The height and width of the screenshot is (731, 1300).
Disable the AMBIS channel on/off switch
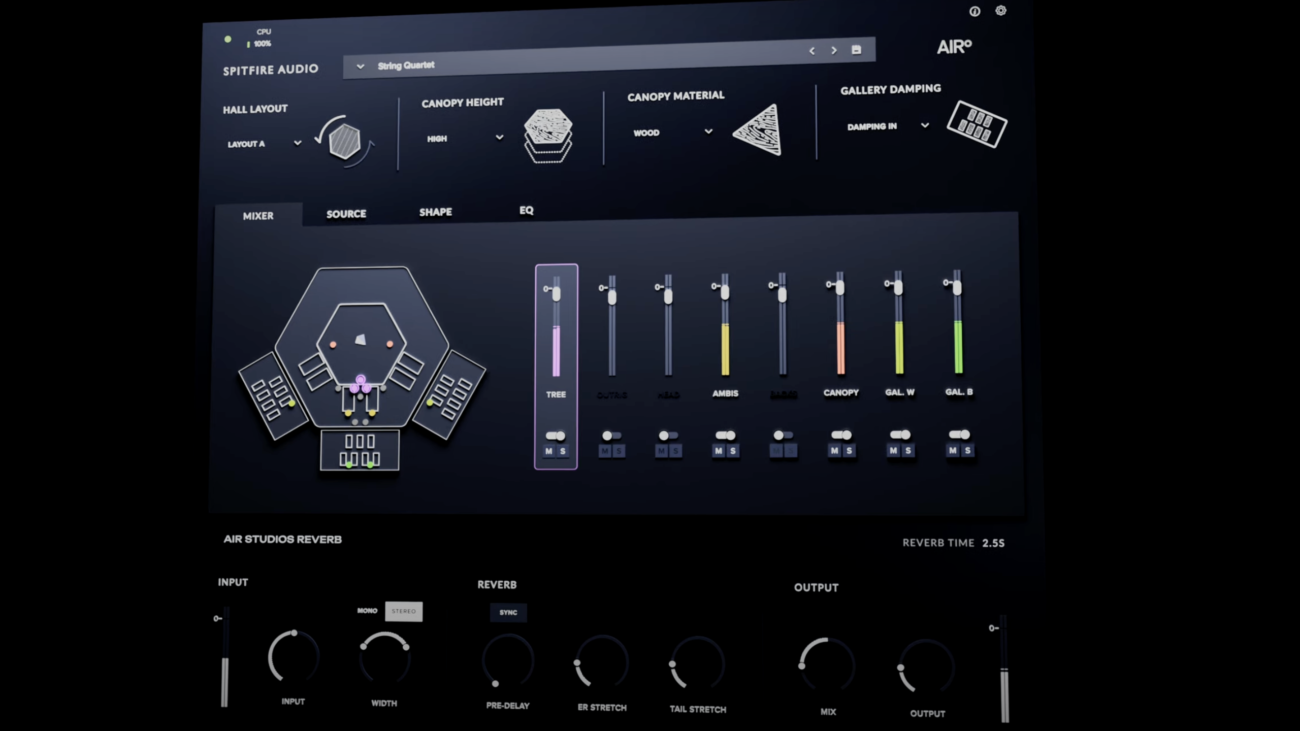pyautogui.click(x=725, y=436)
